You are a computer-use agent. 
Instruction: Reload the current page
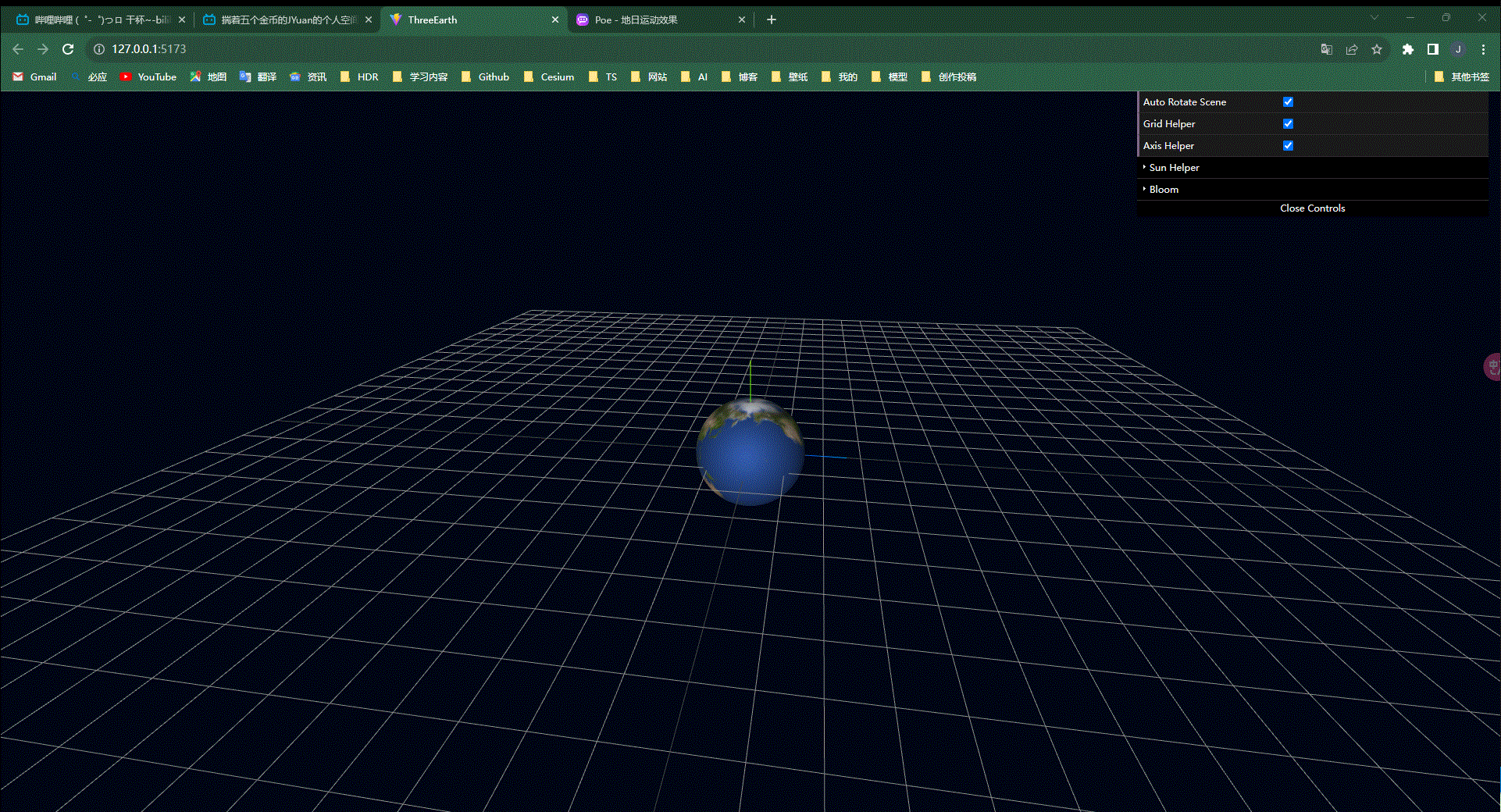click(68, 49)
